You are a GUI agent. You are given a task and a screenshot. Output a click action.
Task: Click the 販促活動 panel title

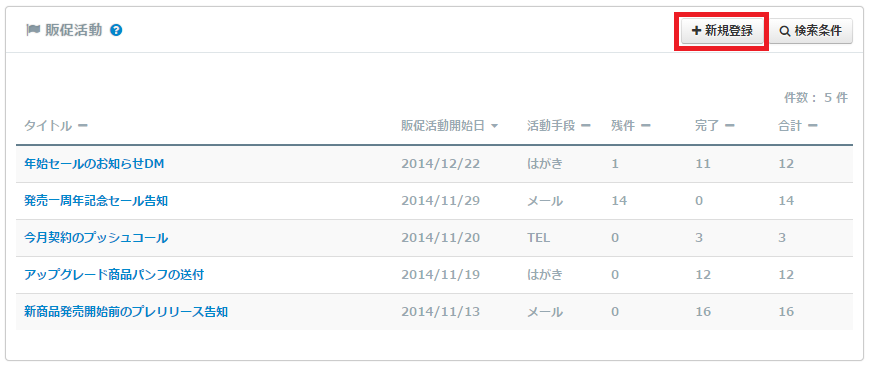[x=74, y=30]
